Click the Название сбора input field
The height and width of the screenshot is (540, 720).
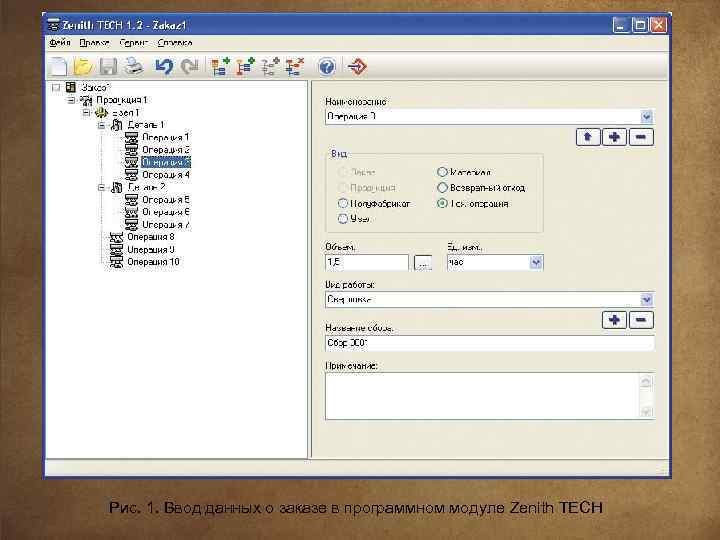coord(489,343)
